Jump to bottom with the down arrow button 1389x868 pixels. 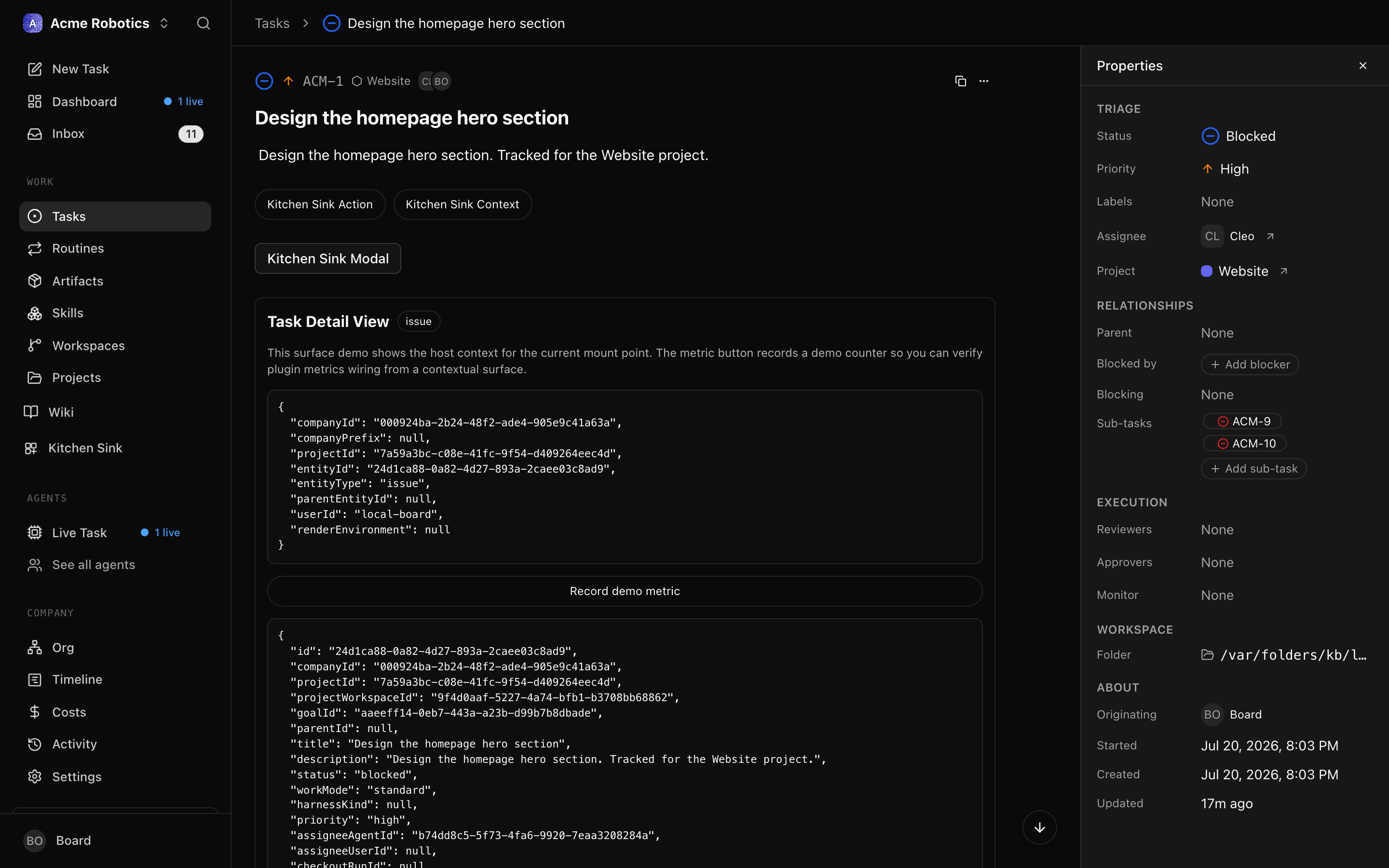[1039, 827]
